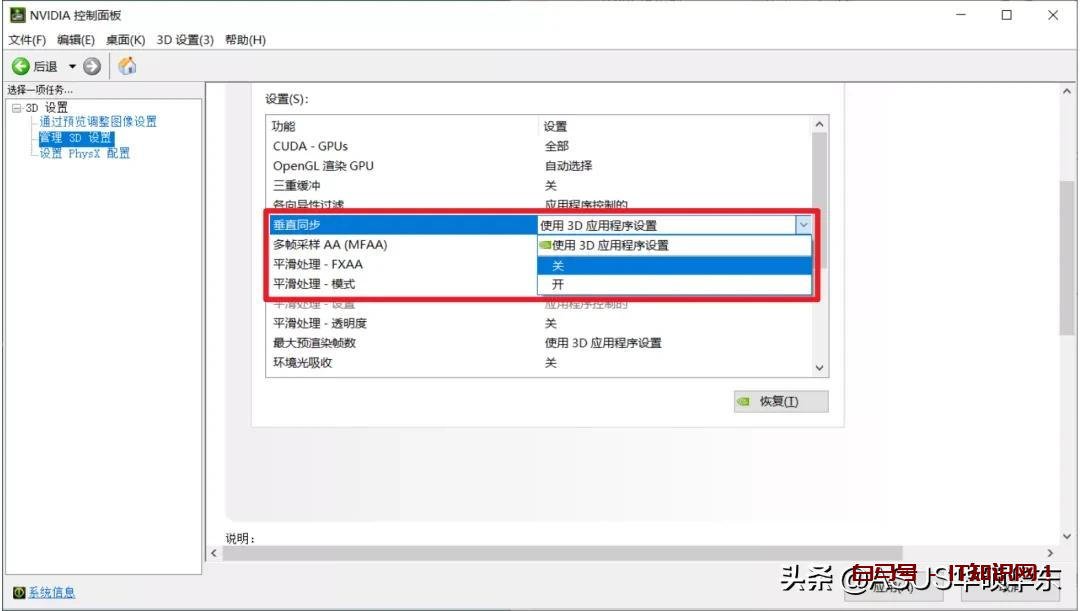Select 通过预览调整图像设置 in tree
The height and width of the screenshot is (611, 1080).
98,122
